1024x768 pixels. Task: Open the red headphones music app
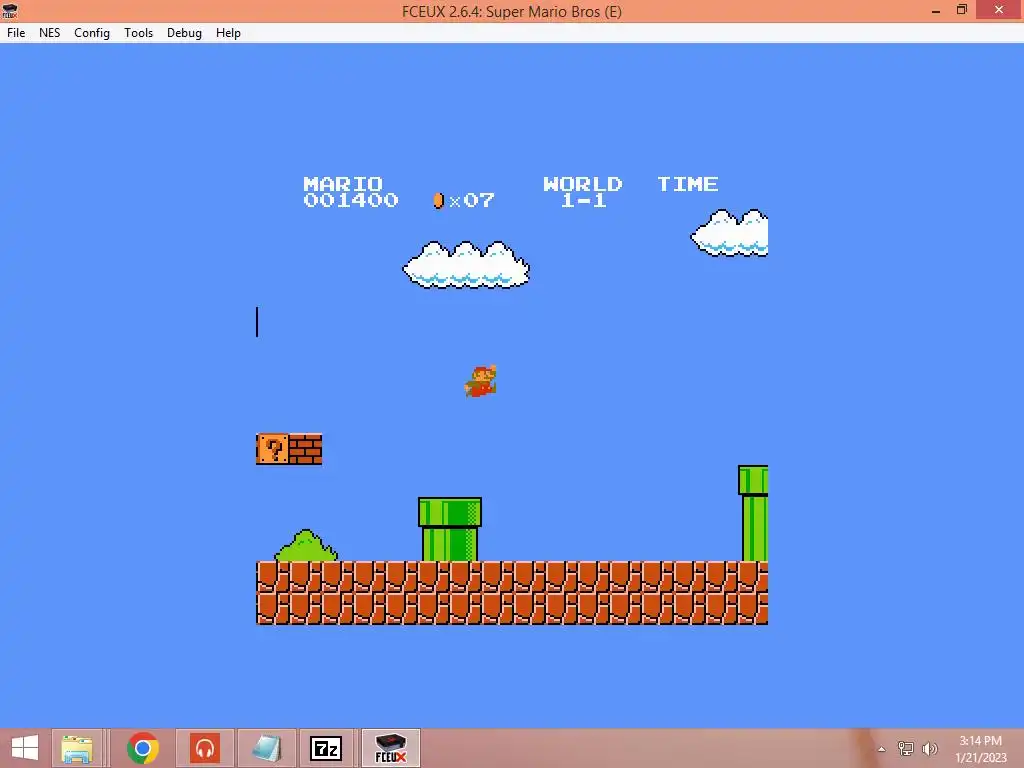205,748
